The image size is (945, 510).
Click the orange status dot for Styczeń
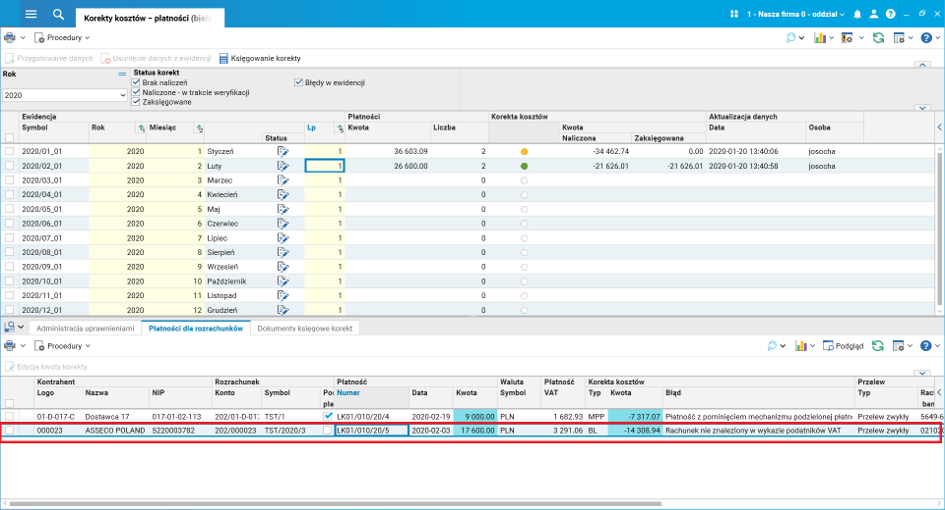click(x=524, y=151)
